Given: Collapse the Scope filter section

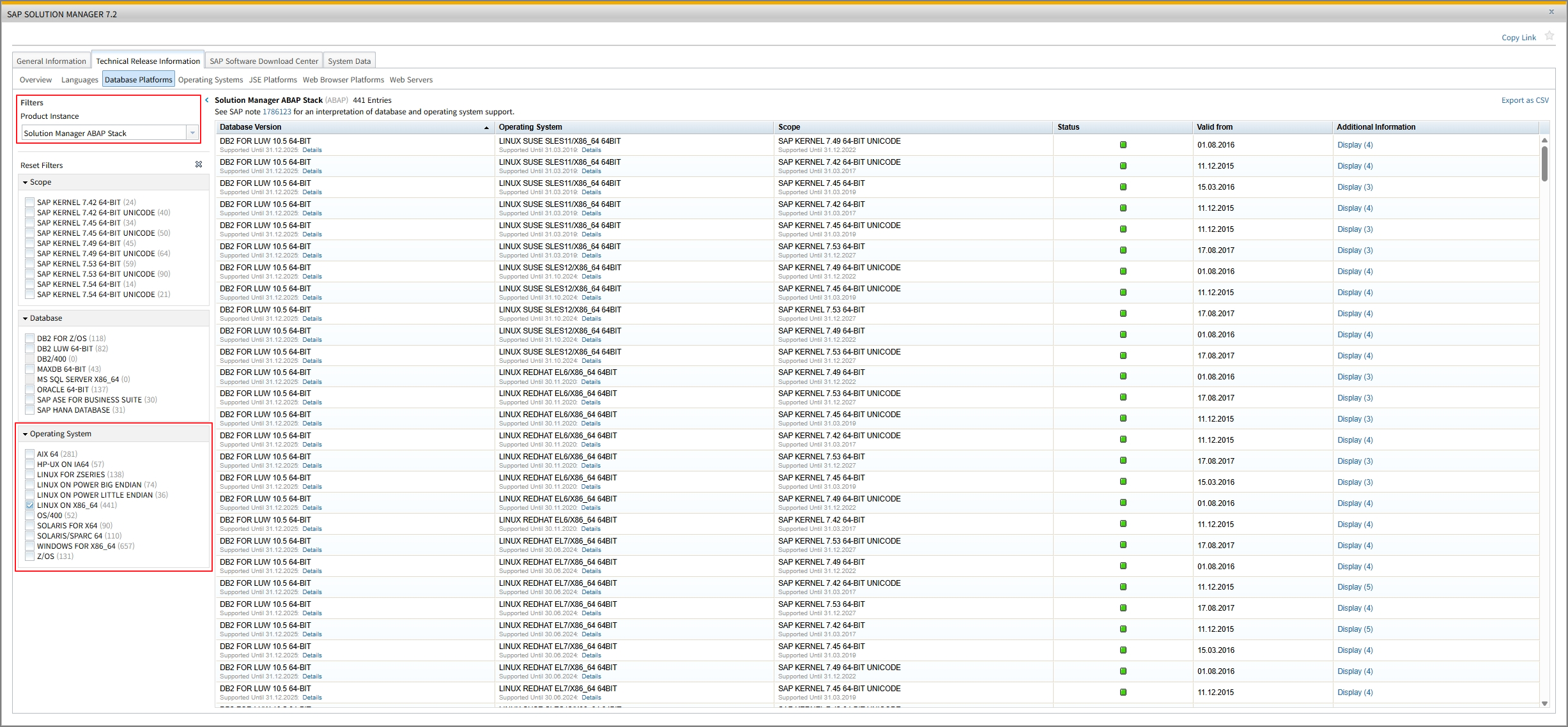Looking at the screenshot, I should point(25,183).
